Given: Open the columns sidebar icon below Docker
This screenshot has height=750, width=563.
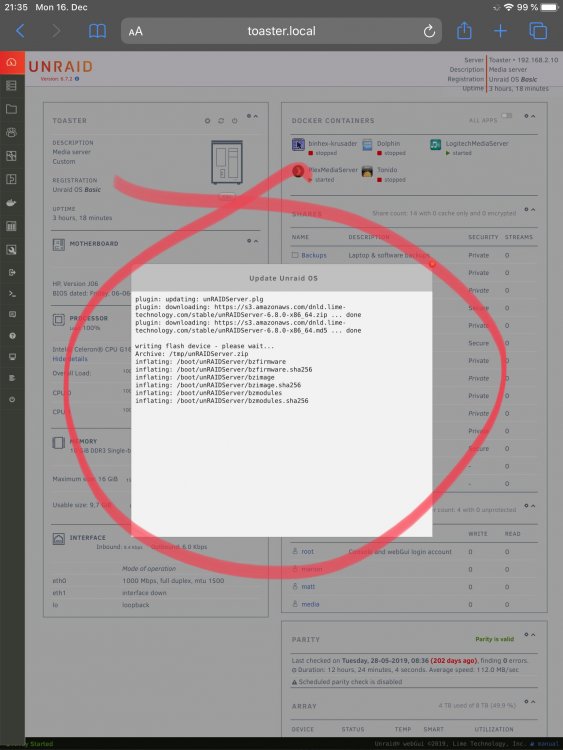Looking at the screenshot, I should click(11, 226).
